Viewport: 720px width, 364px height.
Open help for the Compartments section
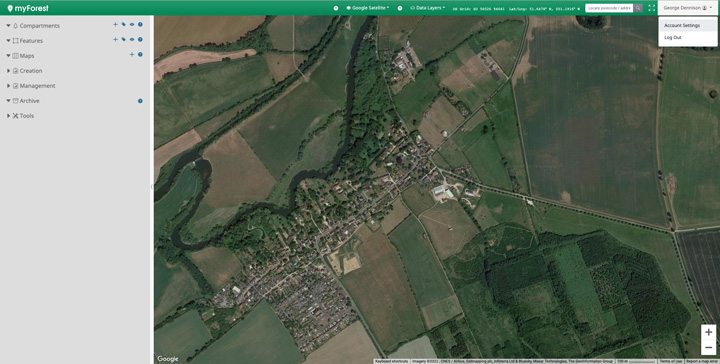pyautogui.click(x=140, y=25)
